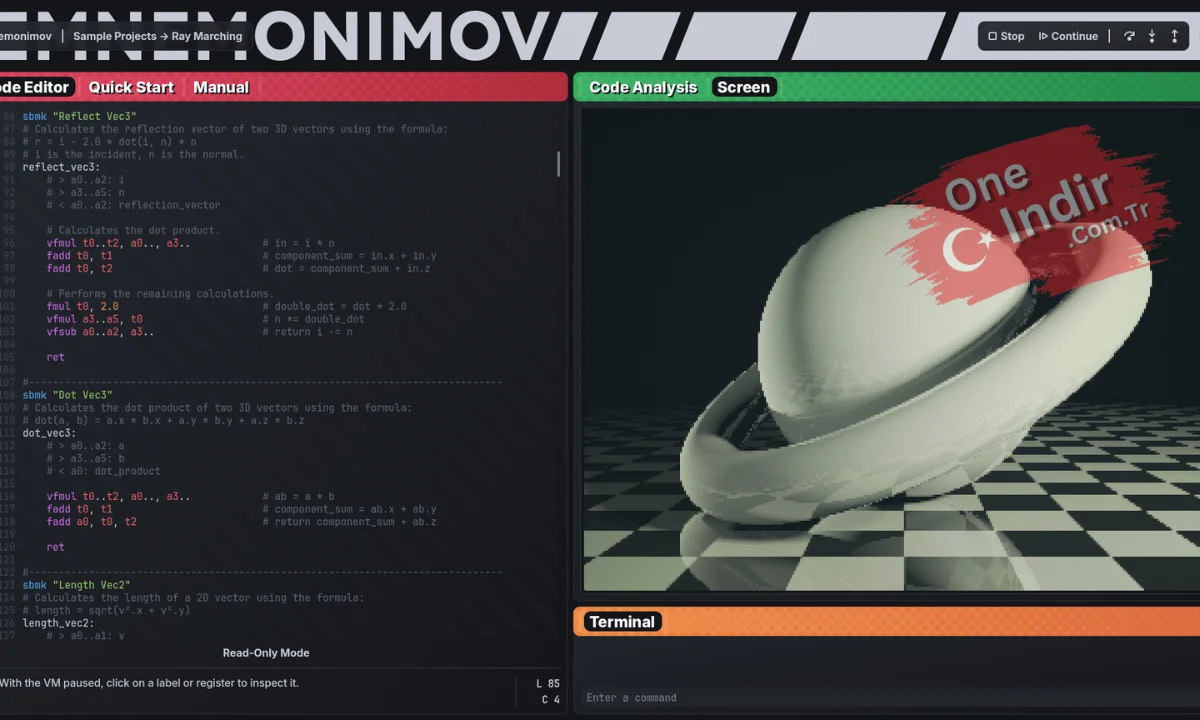Click the vfmul a3..a5, t0 instruction
The image size is (1200, 720).
coord(94,319)
